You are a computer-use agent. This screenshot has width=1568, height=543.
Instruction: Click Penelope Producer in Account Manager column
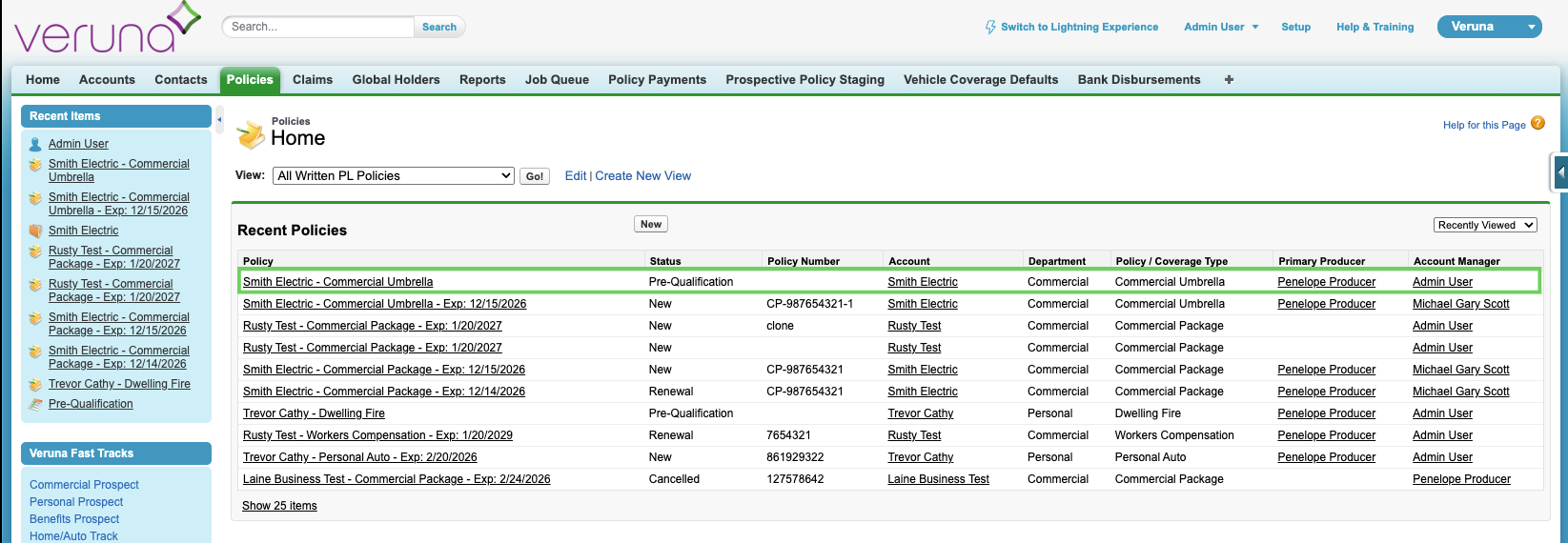pyautogui.click(x=1461, y=479)
